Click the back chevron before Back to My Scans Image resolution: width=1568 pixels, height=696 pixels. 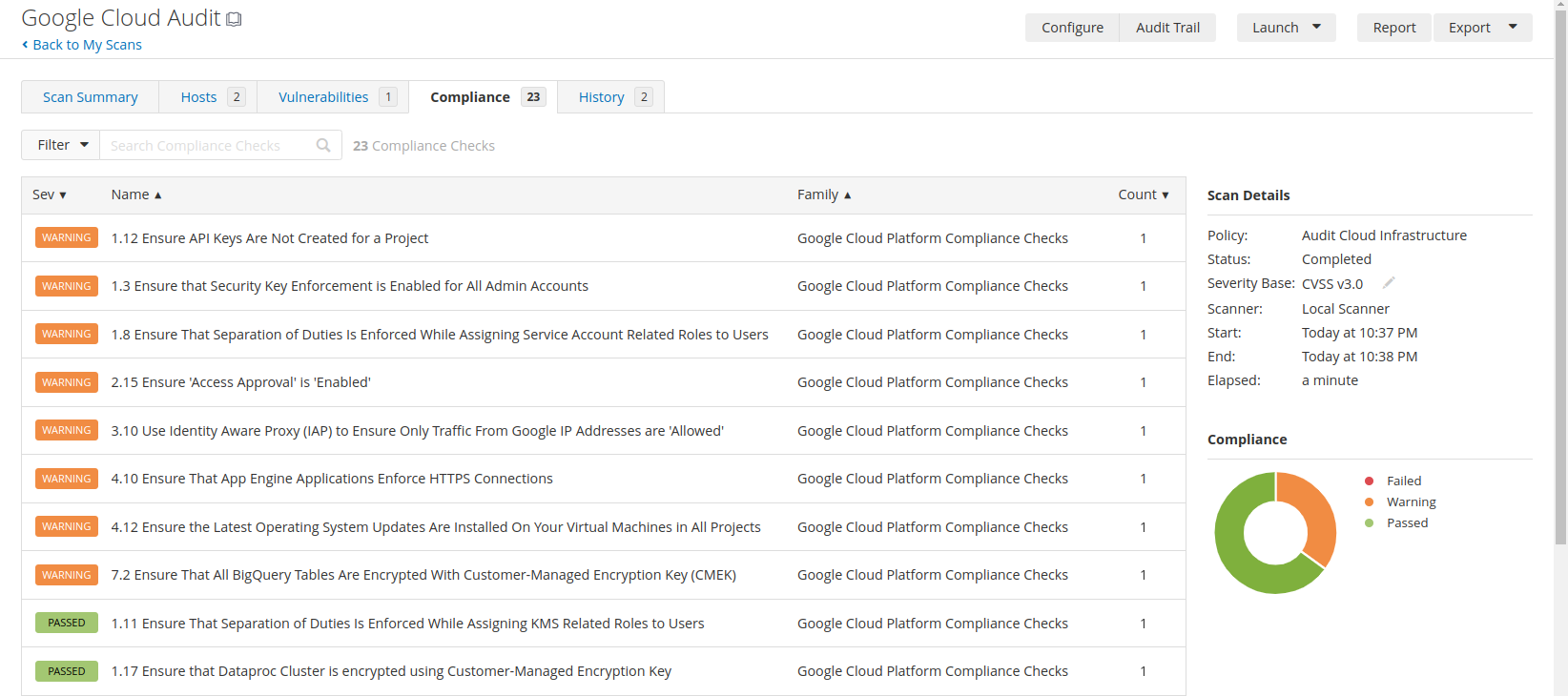pos(25,45)
